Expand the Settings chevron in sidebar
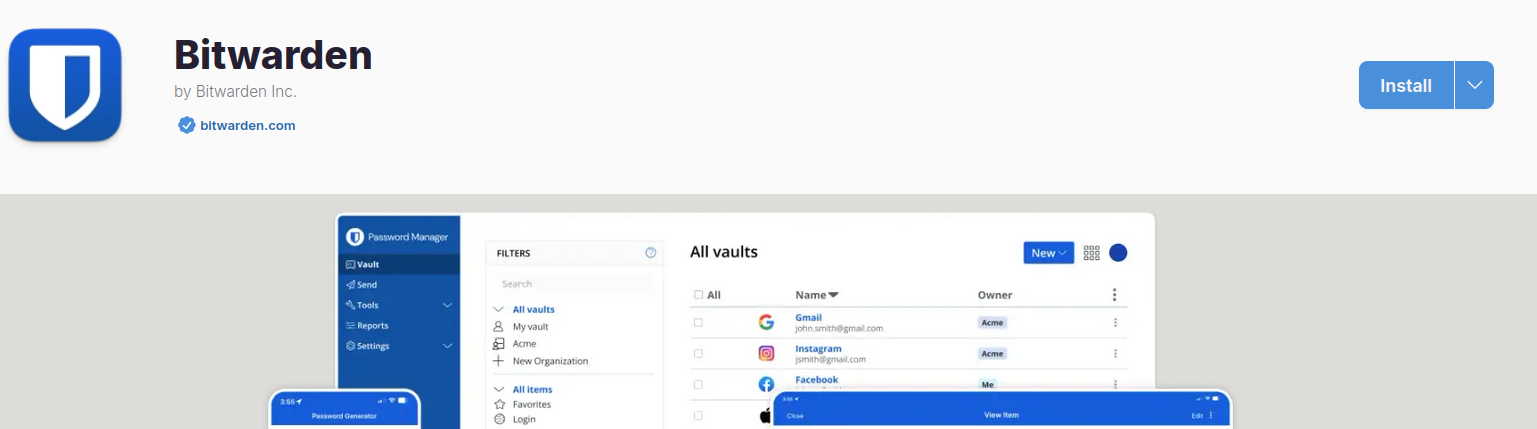This screenshot has width=1537, height=429. [x=447, y=346]
